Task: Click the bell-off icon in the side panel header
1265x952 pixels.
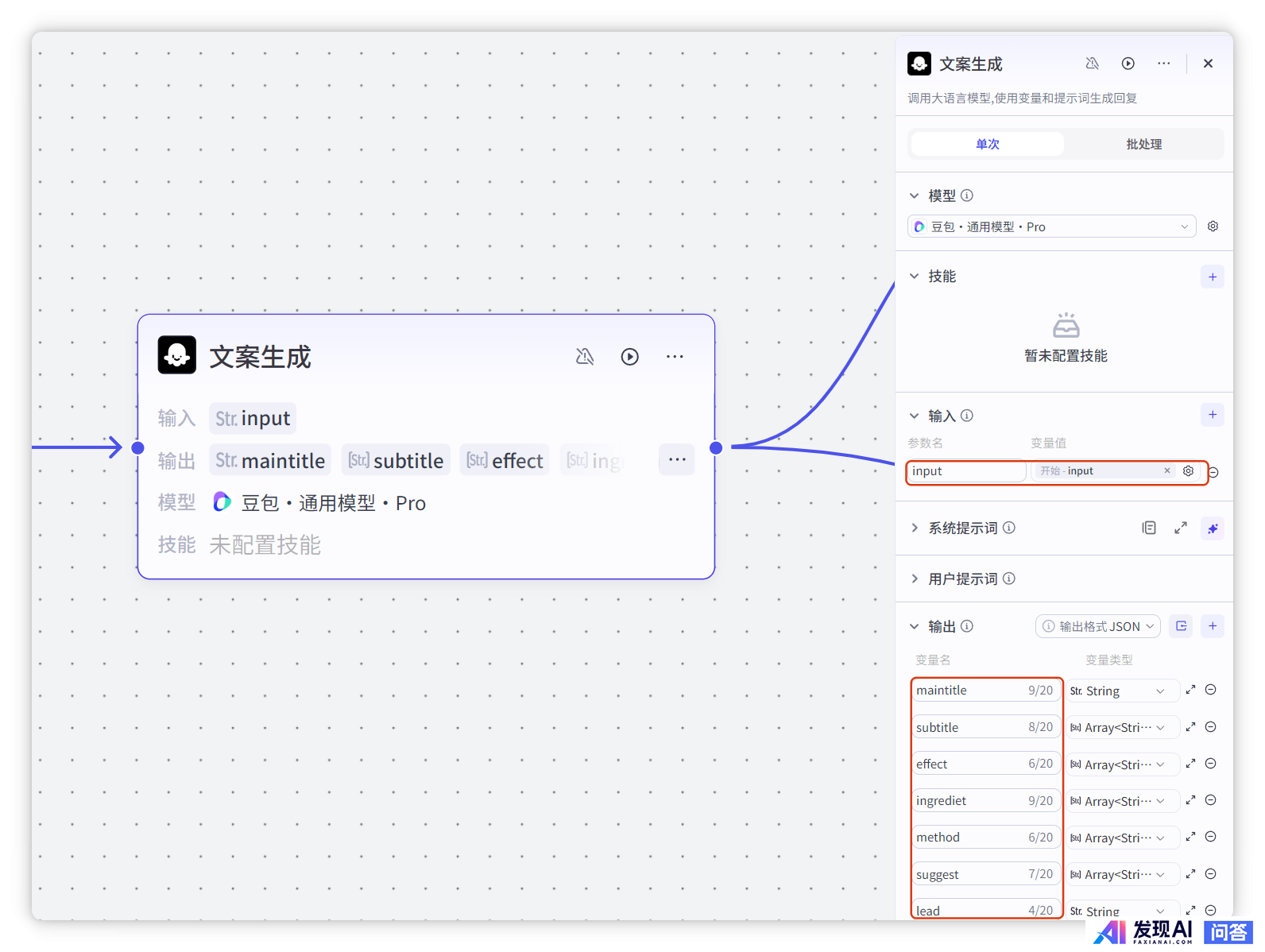Action: pos(1093,64)
